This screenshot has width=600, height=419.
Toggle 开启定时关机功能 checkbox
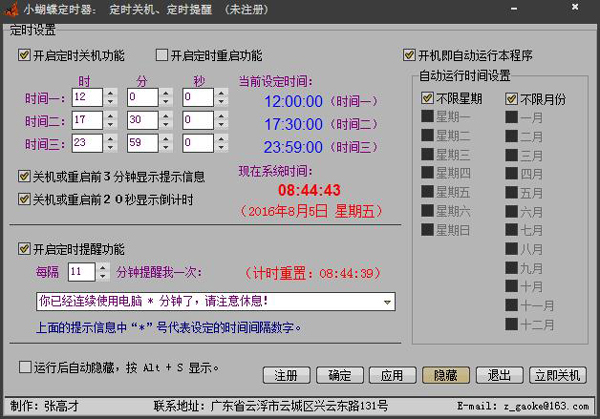pos(24,55)
